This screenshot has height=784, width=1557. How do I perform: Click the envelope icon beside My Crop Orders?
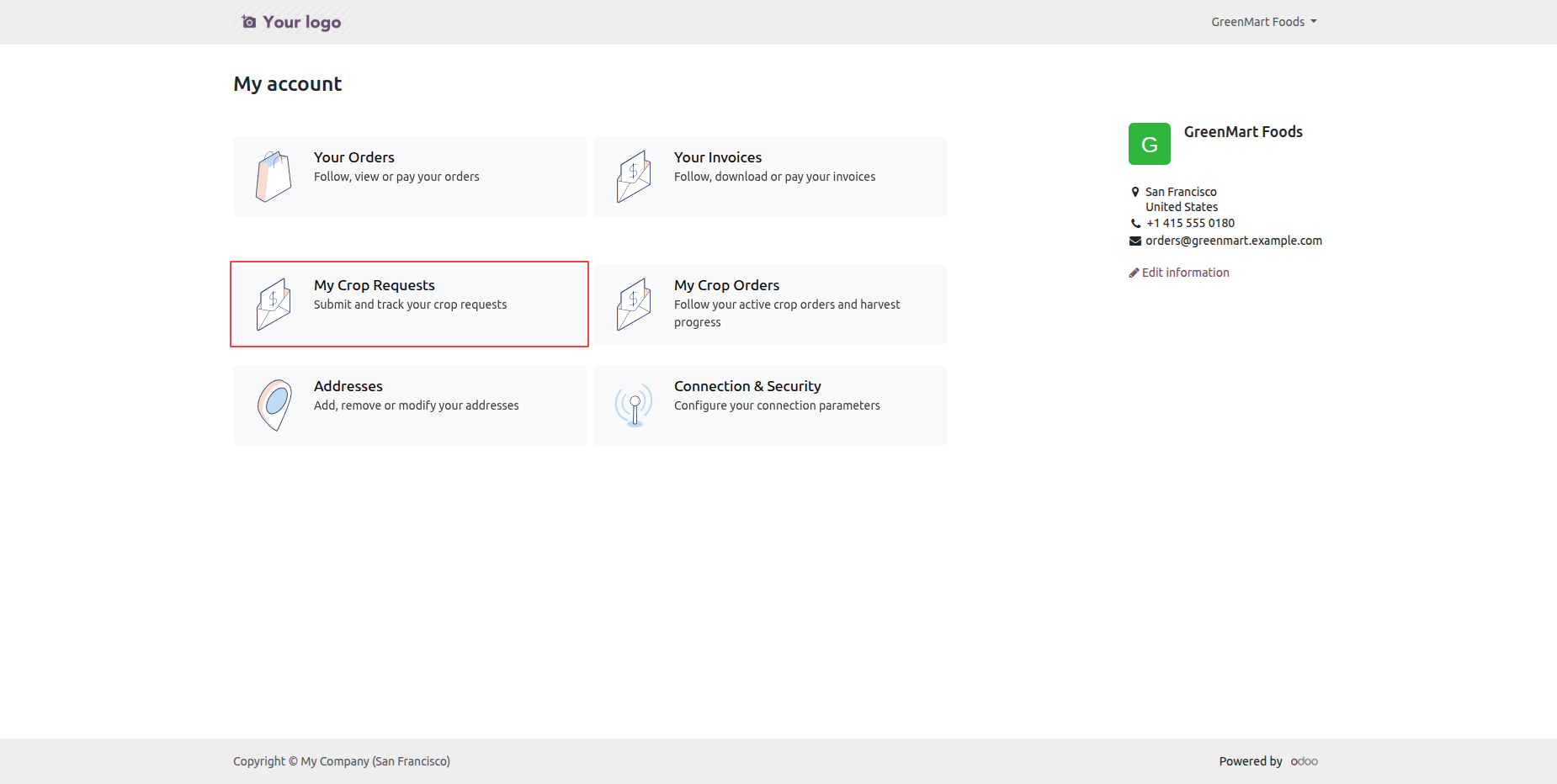point(634,305)
